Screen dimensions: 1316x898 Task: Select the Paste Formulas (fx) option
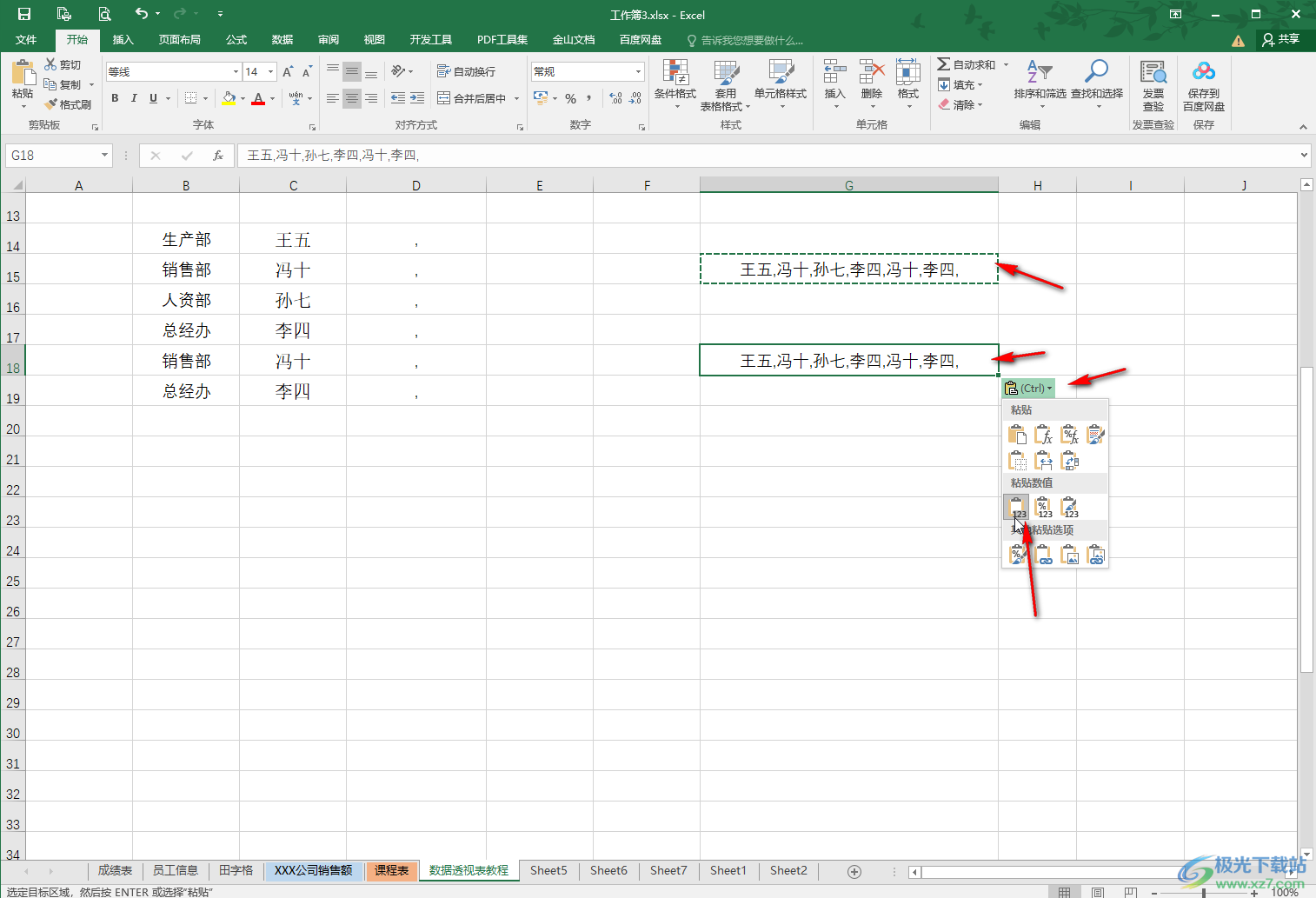coord(1043,435)
